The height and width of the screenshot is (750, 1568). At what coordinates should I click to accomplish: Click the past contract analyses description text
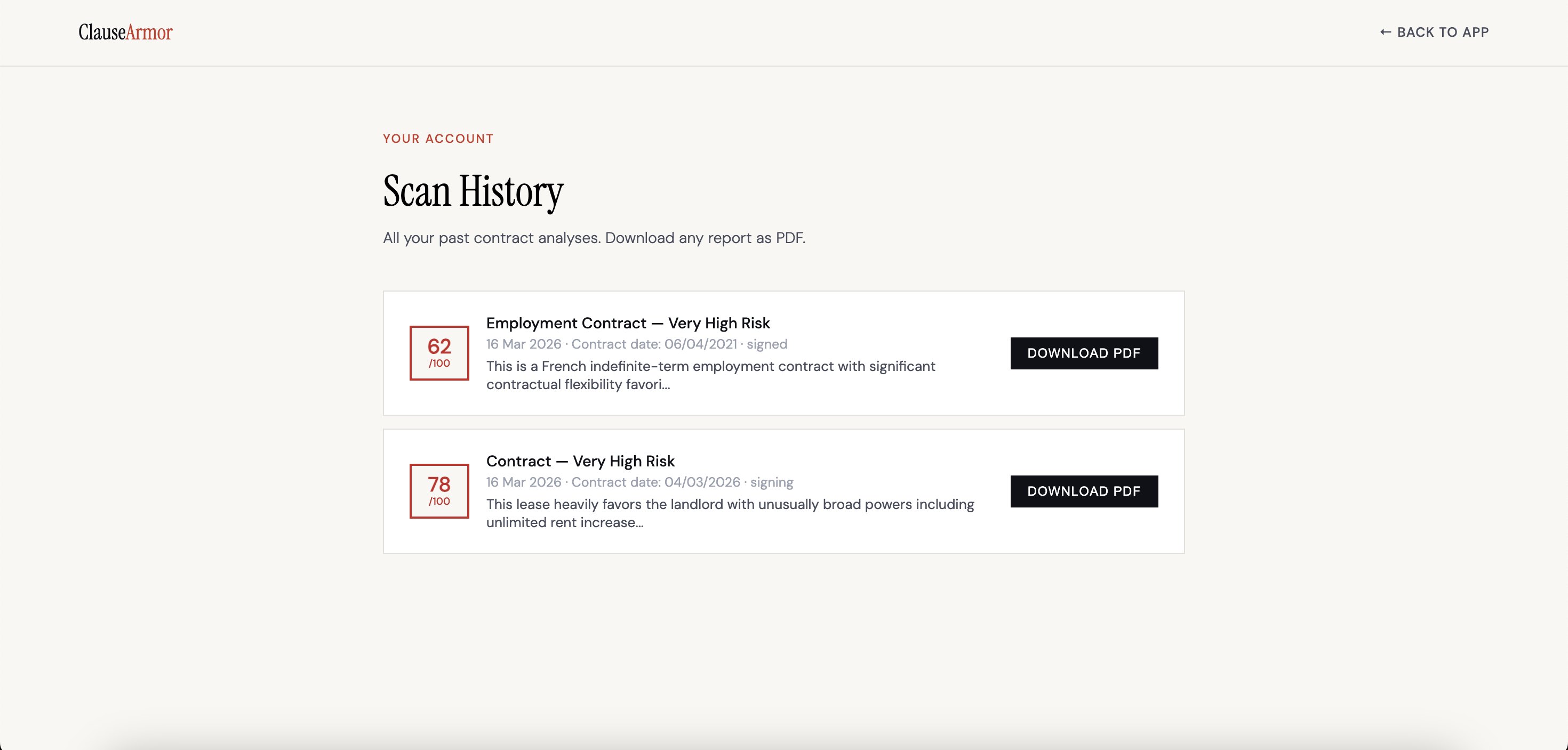(594, 238)
